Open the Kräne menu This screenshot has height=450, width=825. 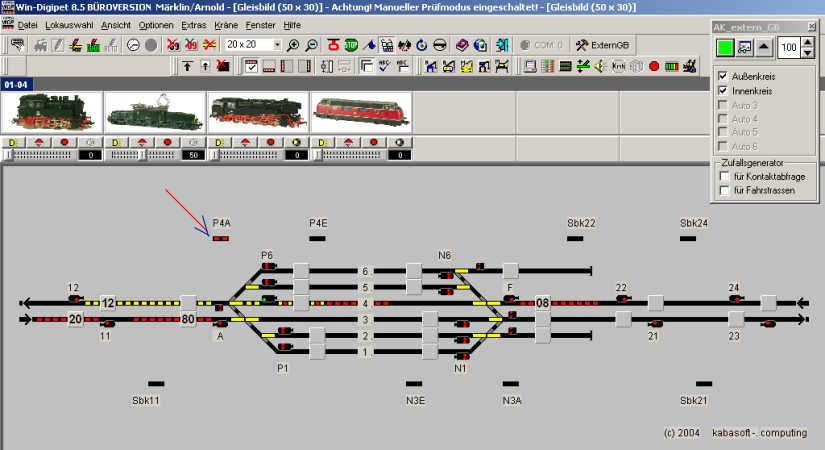225,23
